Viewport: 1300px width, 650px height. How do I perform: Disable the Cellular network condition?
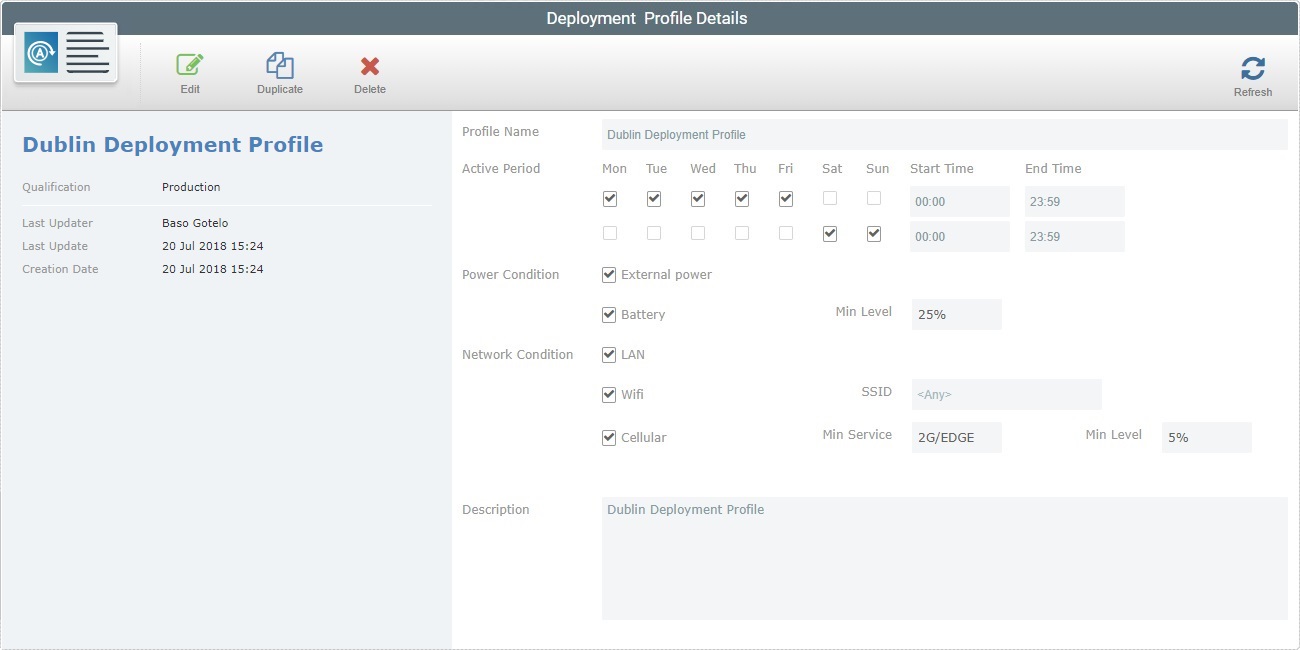(609, 437)
